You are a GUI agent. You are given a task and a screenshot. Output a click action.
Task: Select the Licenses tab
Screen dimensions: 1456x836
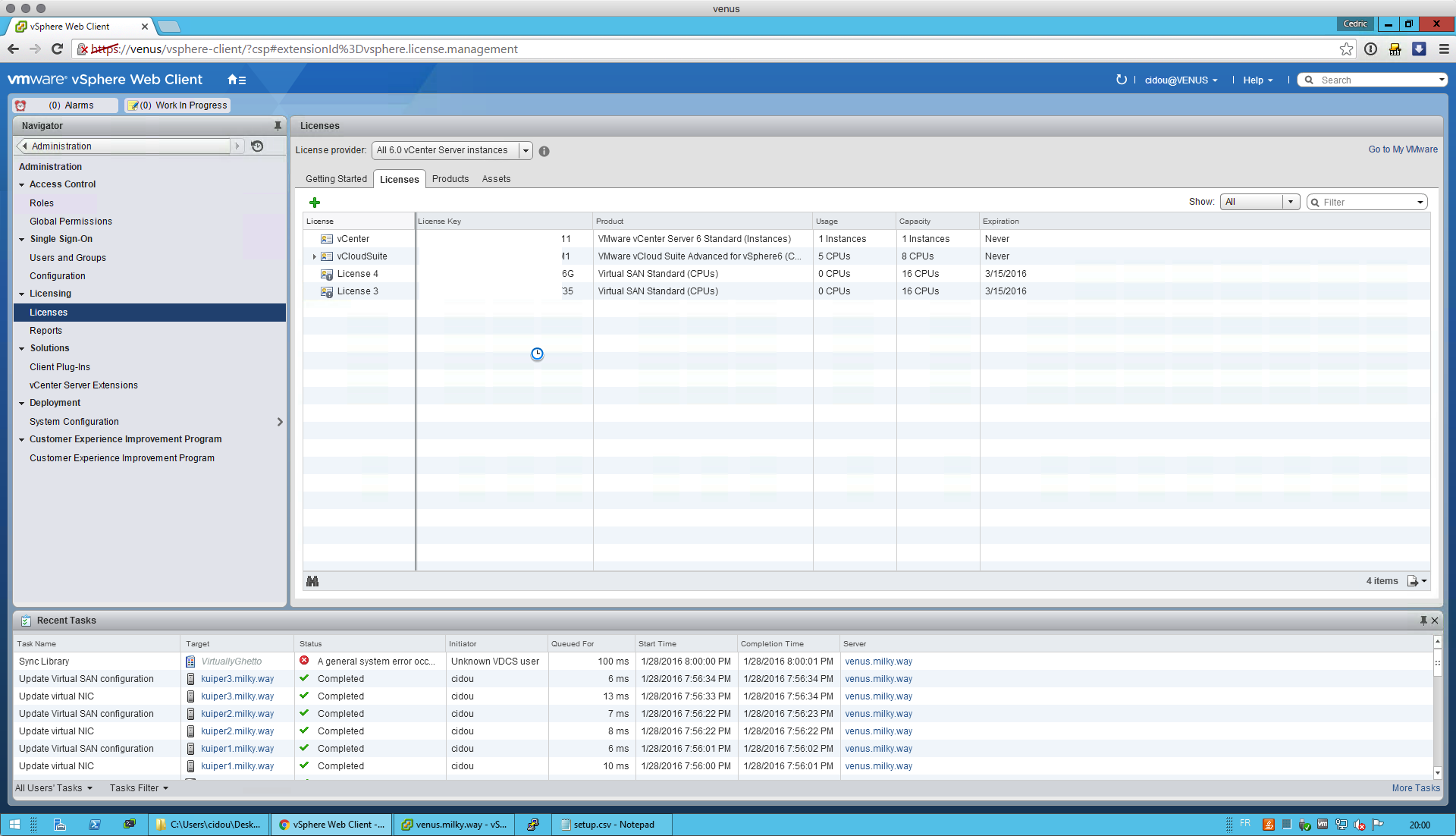click(400, 179)
